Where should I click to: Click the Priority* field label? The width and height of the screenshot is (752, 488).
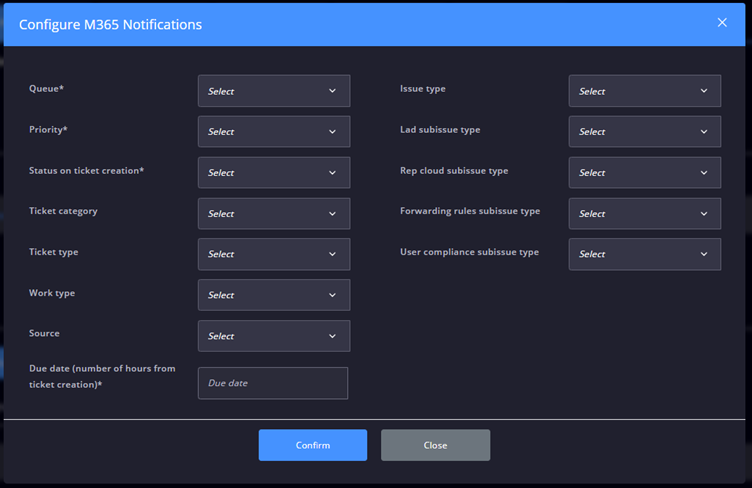[x=48, y=130]
